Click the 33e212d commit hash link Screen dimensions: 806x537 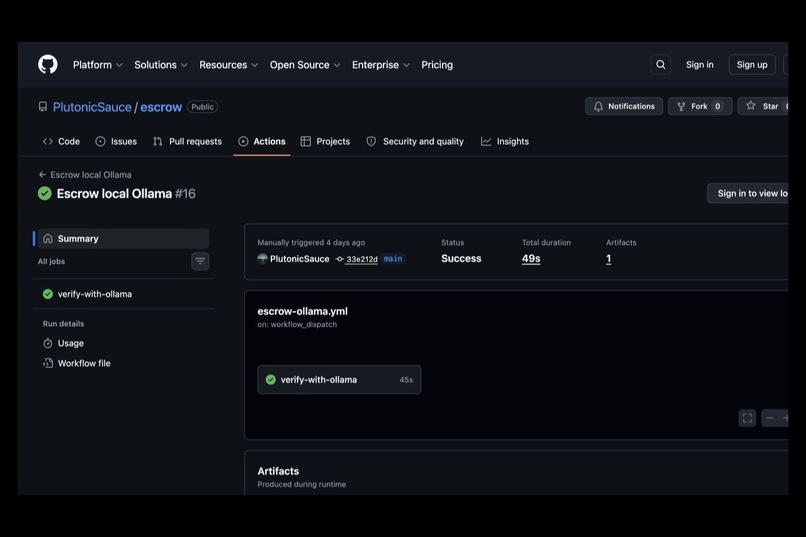tap(362, 259)
